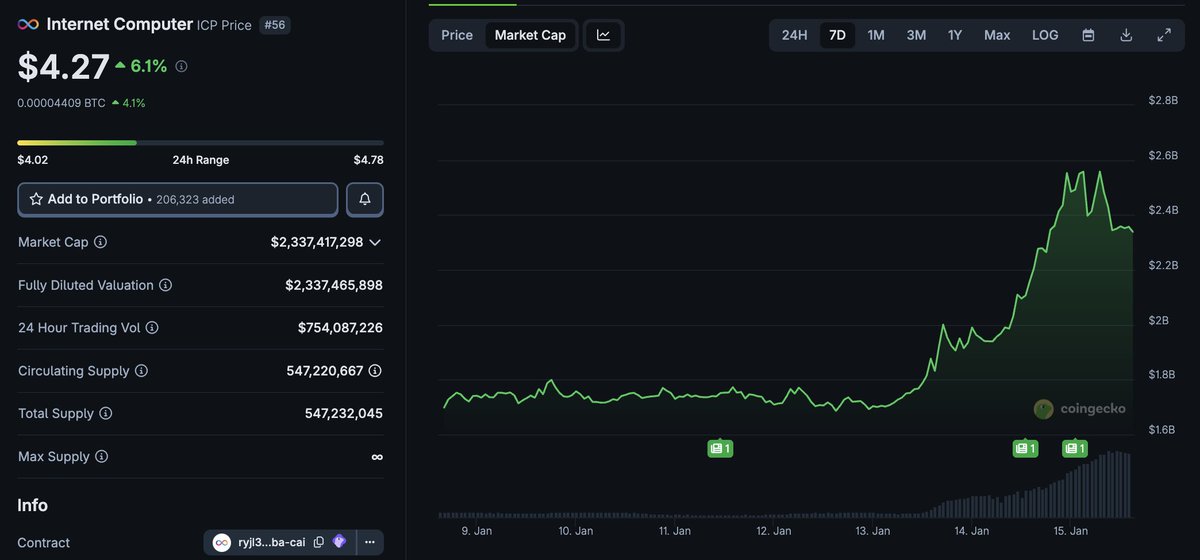The width and height of the screenshot is (1200, 560).
Task: Copy the contract address ryjl3...ba-cai
Action: 319,542
